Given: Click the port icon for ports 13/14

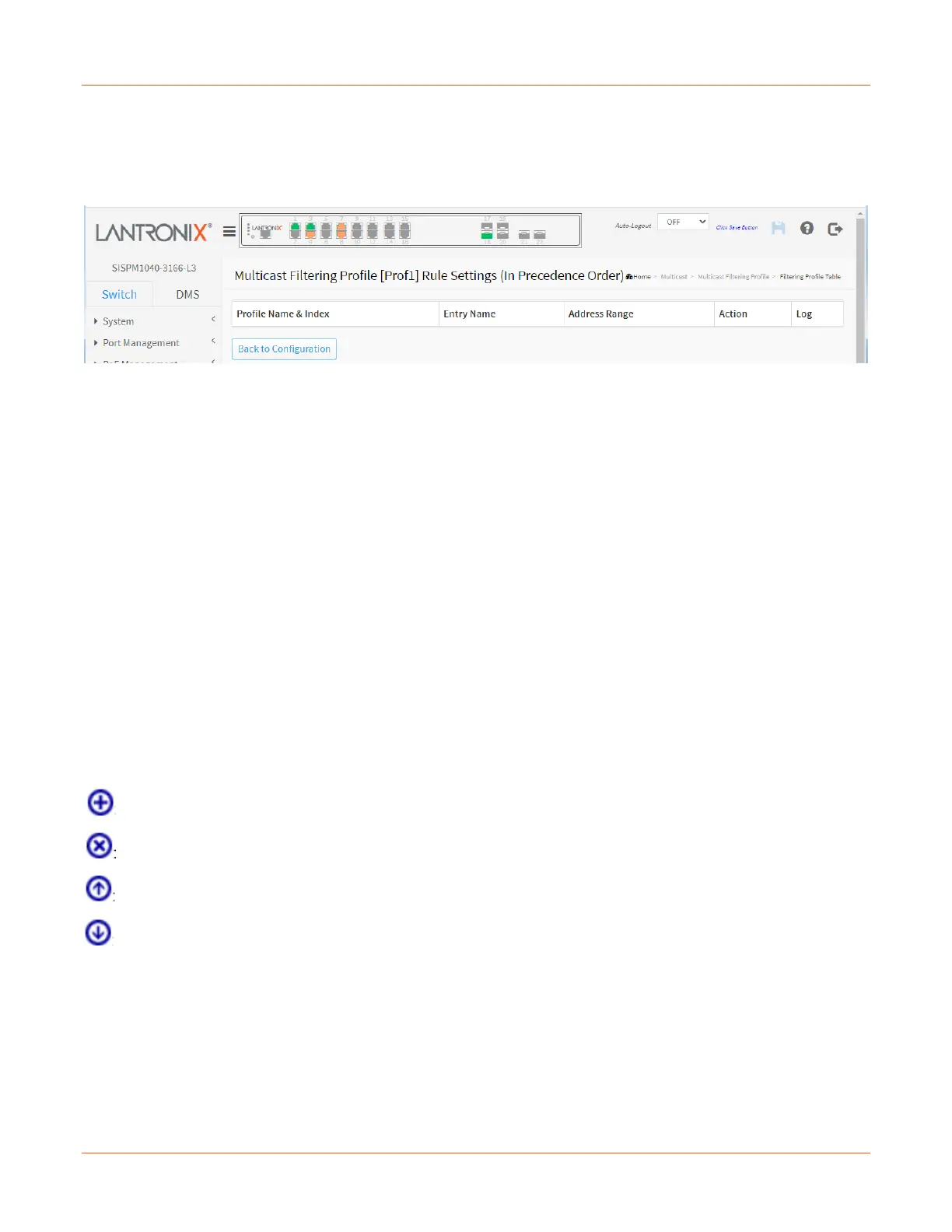Looking at the screenshot, I should [390, 230].
